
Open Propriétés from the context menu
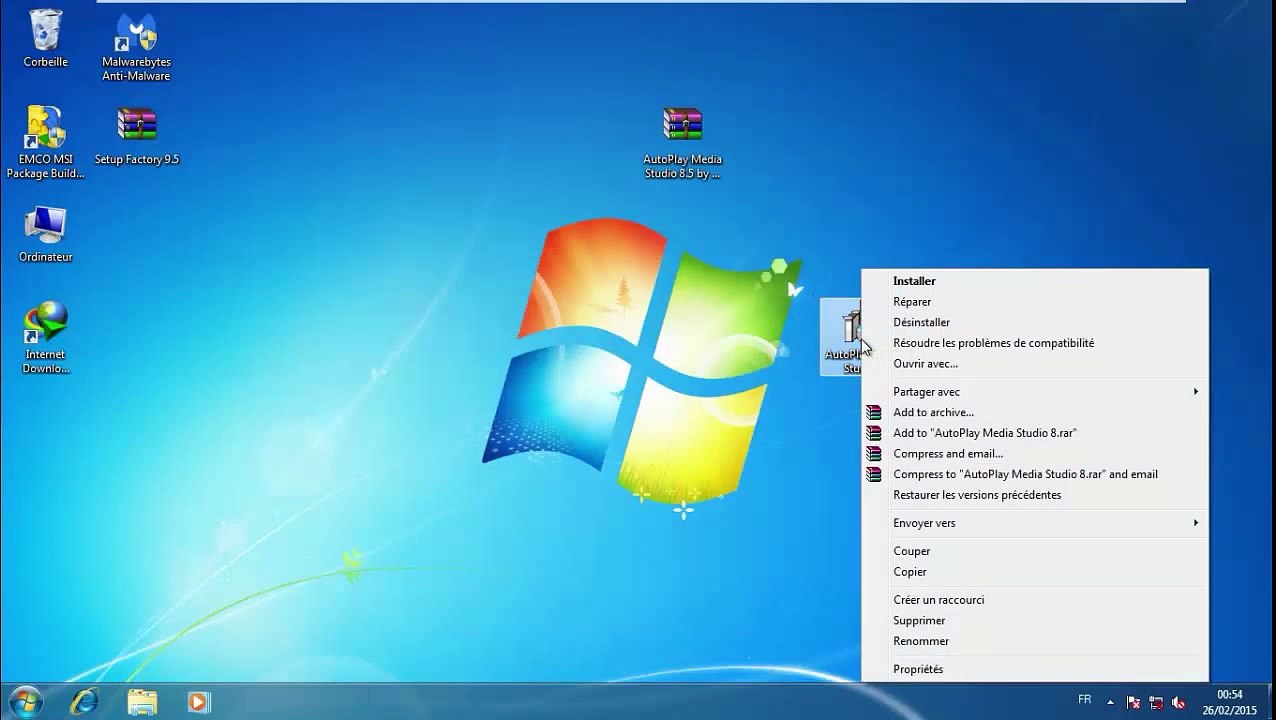[x=1035, y=669]
